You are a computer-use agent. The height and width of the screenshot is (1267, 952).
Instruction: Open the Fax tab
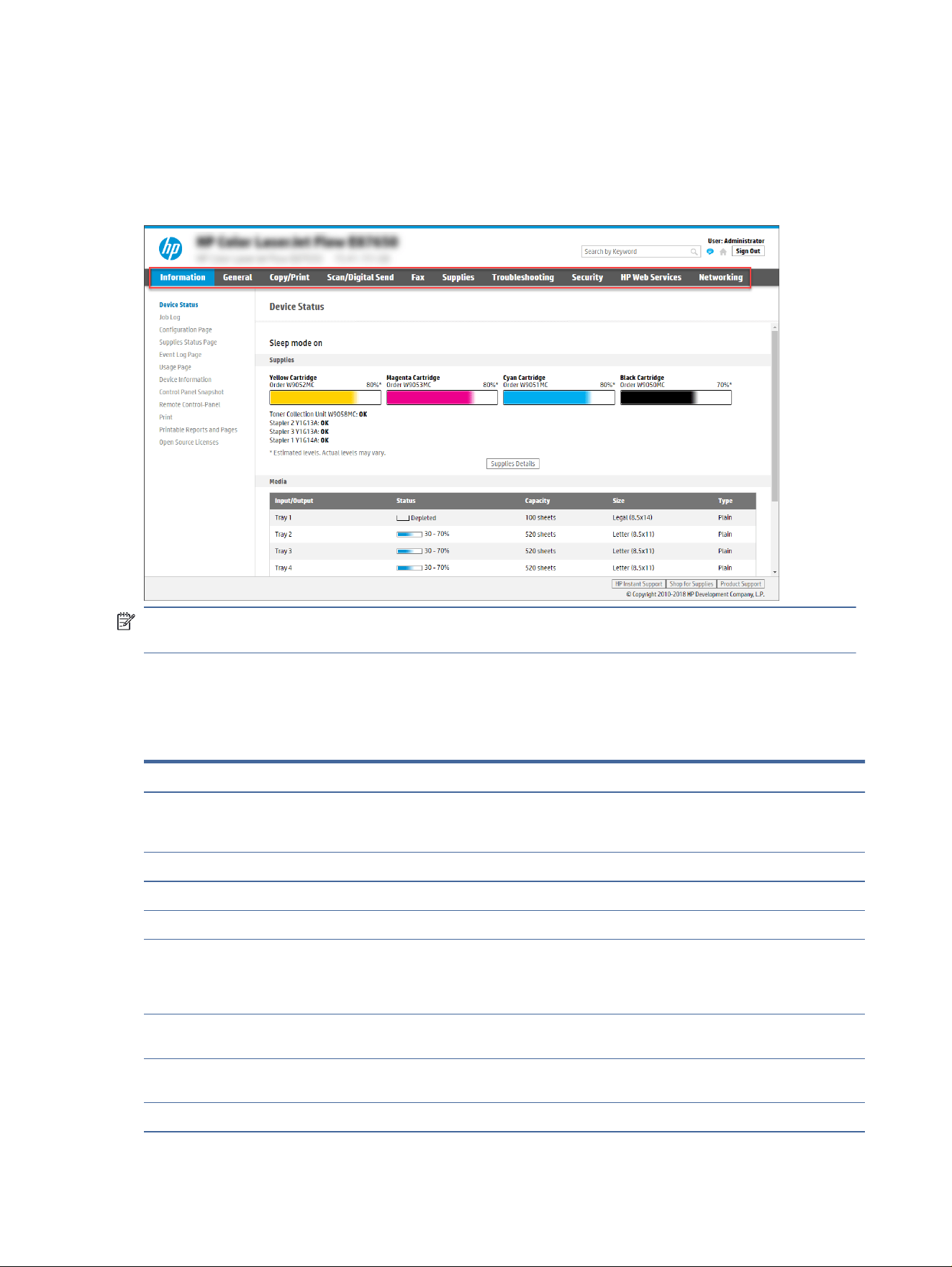click(x=418, y=278)
